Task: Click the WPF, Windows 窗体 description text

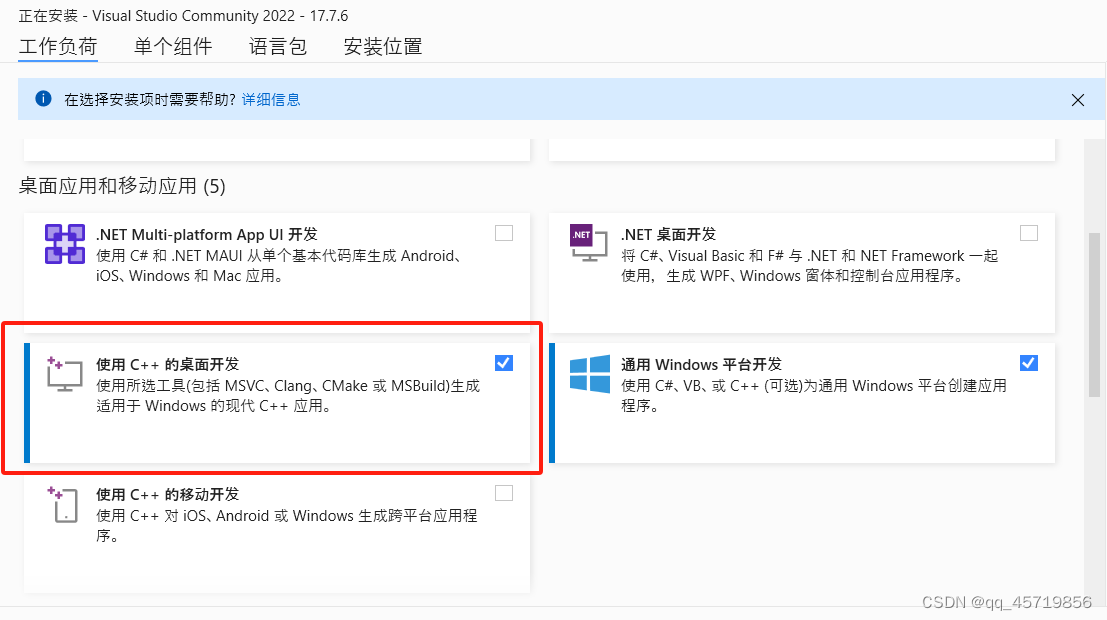Action: click(810, 266)
